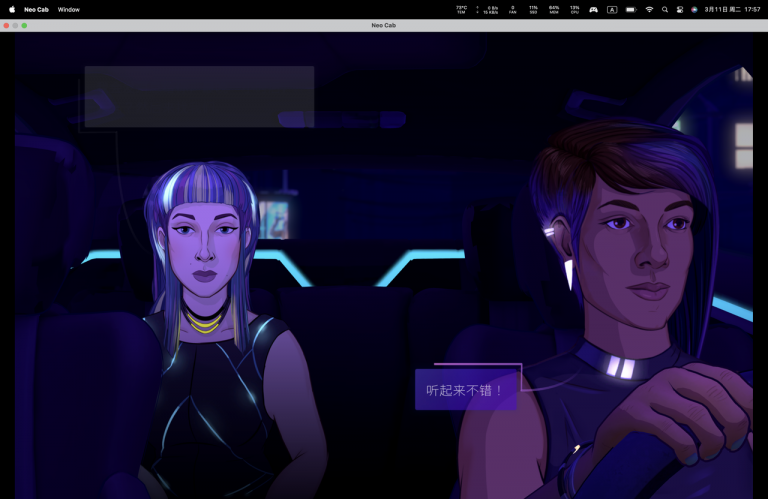Click the green fullscreen window button
This screenshot has height=499, width=768.
[24, 25]
